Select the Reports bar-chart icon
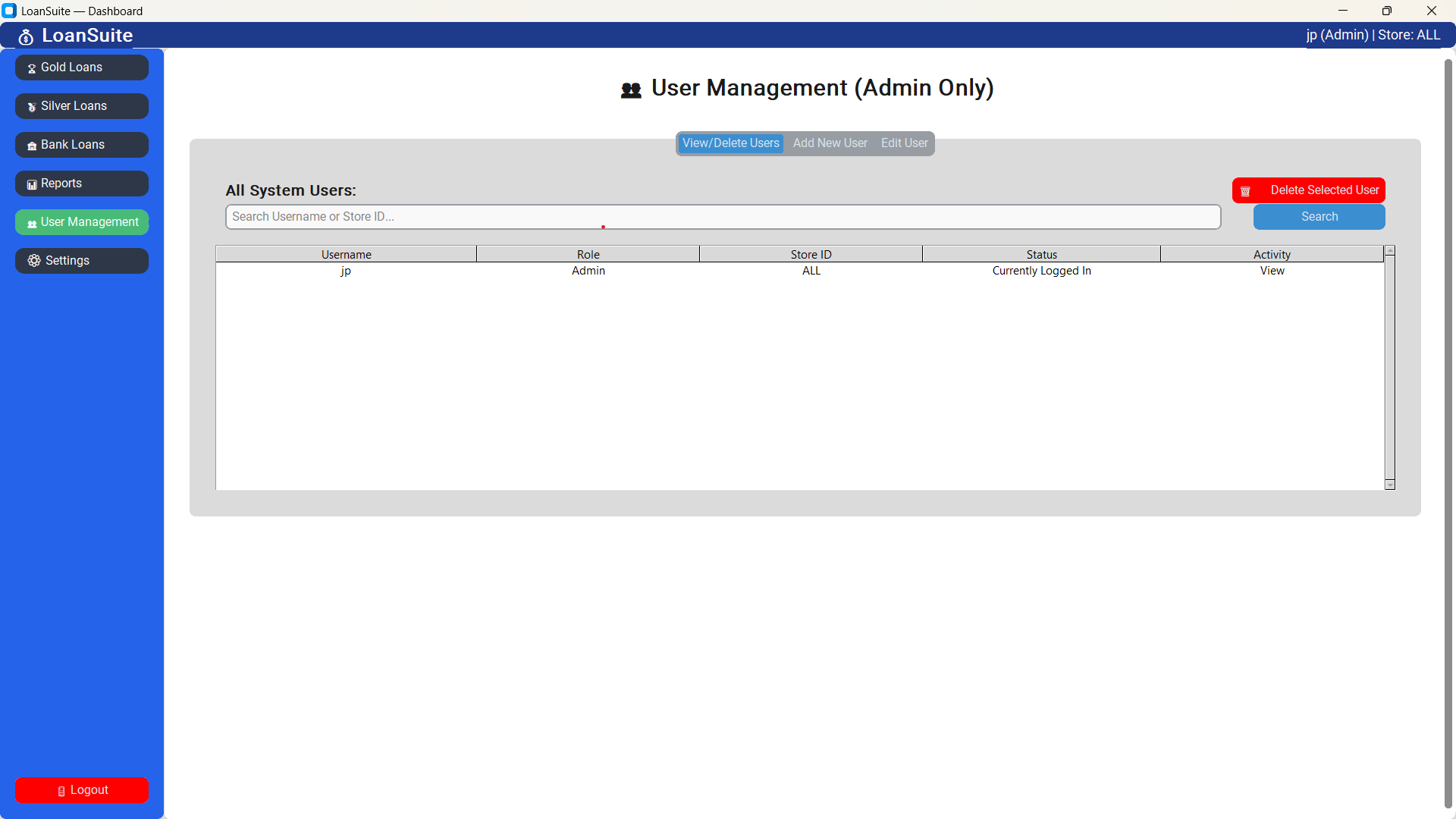This screenshot has height=819, width=1456. pyautogui.click(x=31, y=184)
